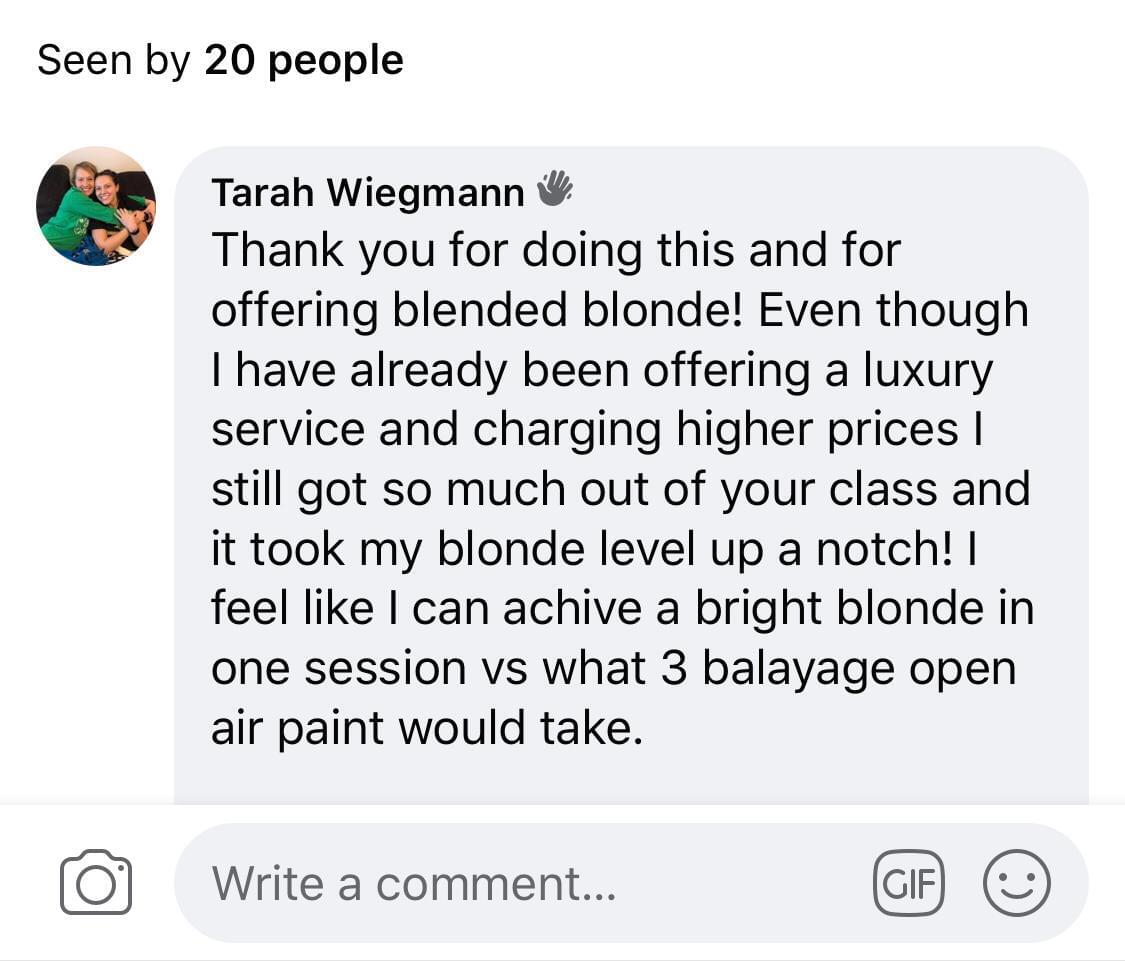Tap the "Seen by" label
1125x961 pixels.
coord(113,61)
